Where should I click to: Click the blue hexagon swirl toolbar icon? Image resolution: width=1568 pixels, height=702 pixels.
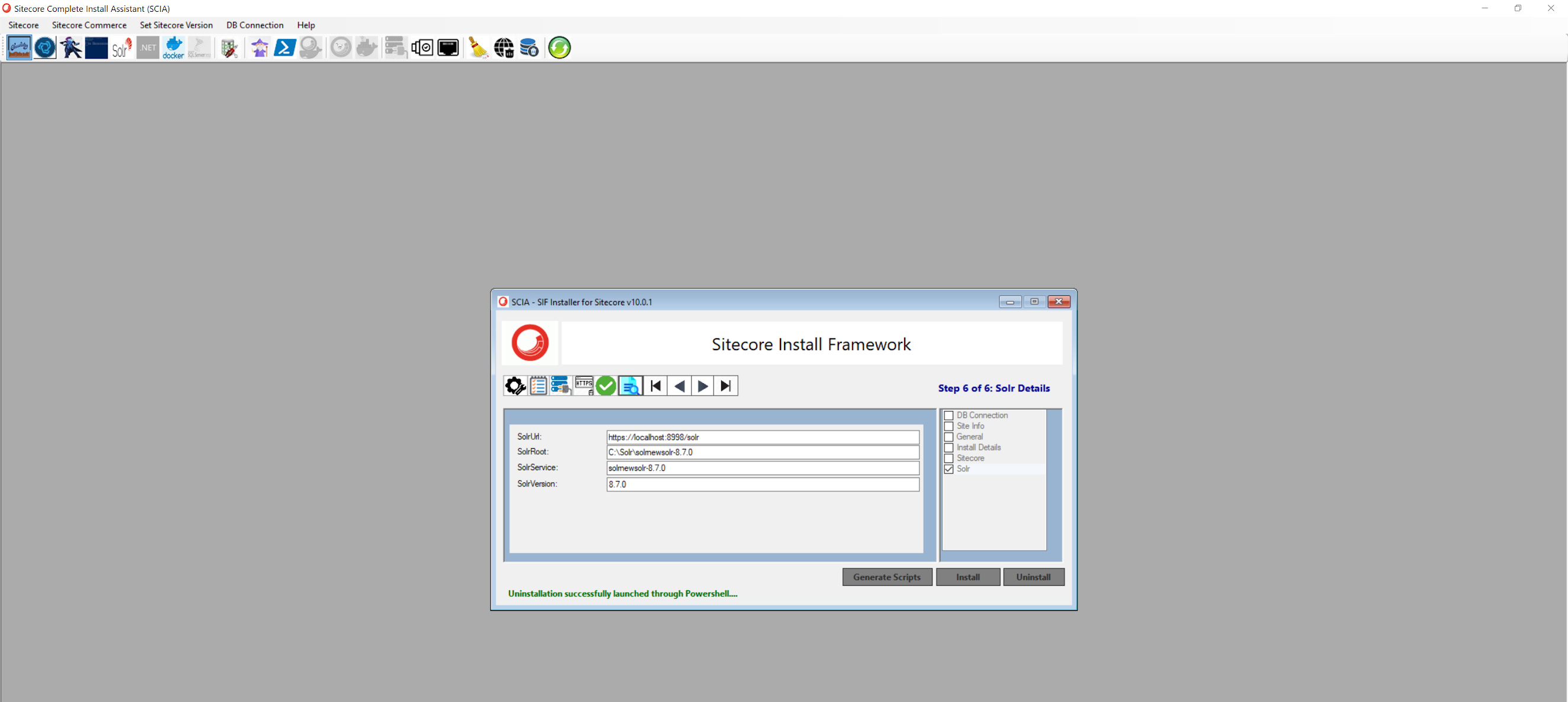pos(45,47)
